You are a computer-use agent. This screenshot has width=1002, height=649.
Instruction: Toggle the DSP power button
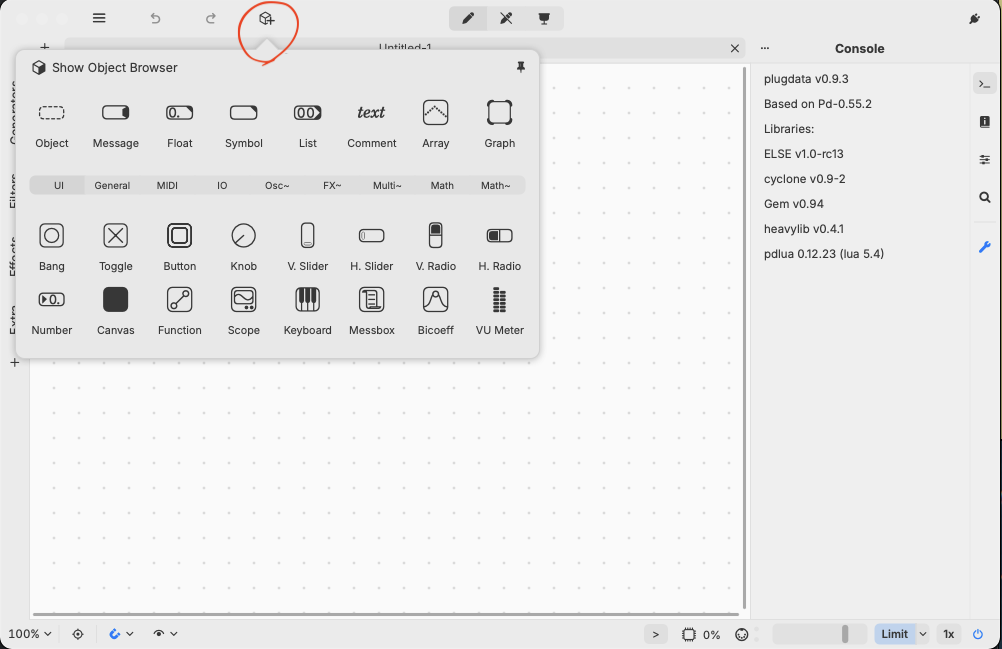[x=978, y=634]
